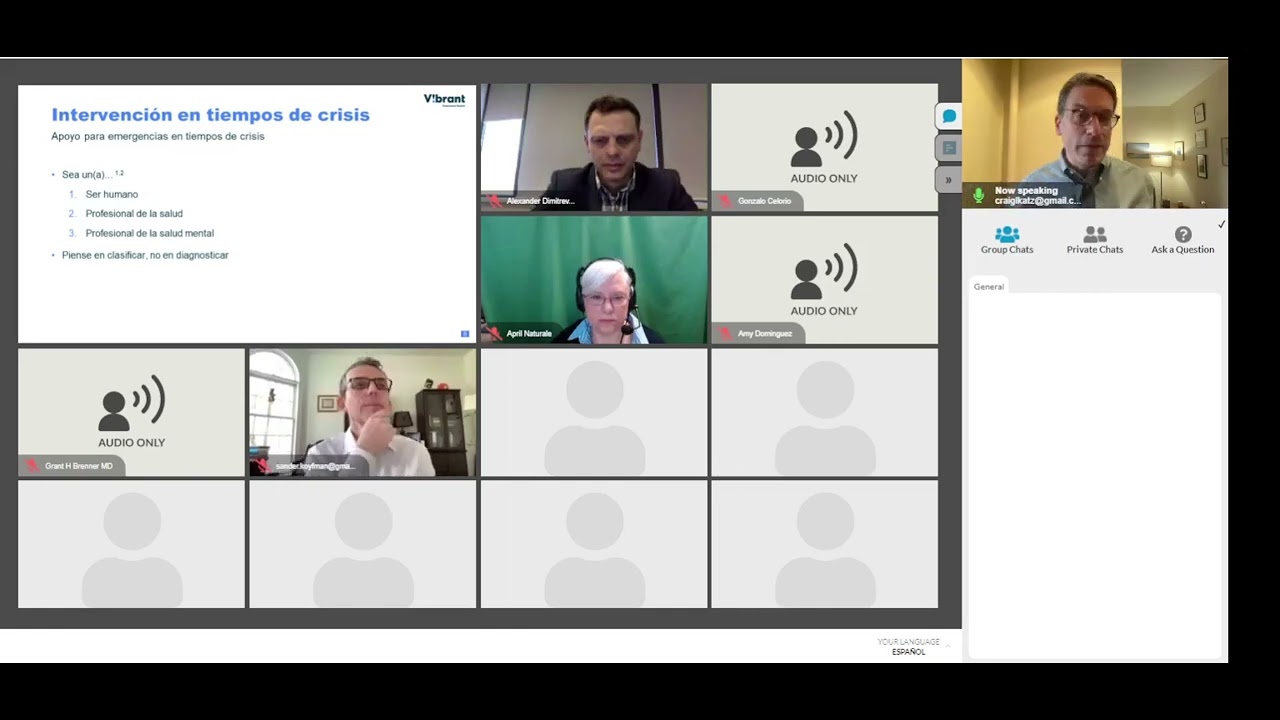Open the notes panel side tab
Image resolution: width=1280 pixels, height=720 pixels.
pyautogui.click(x=948, y=148)
